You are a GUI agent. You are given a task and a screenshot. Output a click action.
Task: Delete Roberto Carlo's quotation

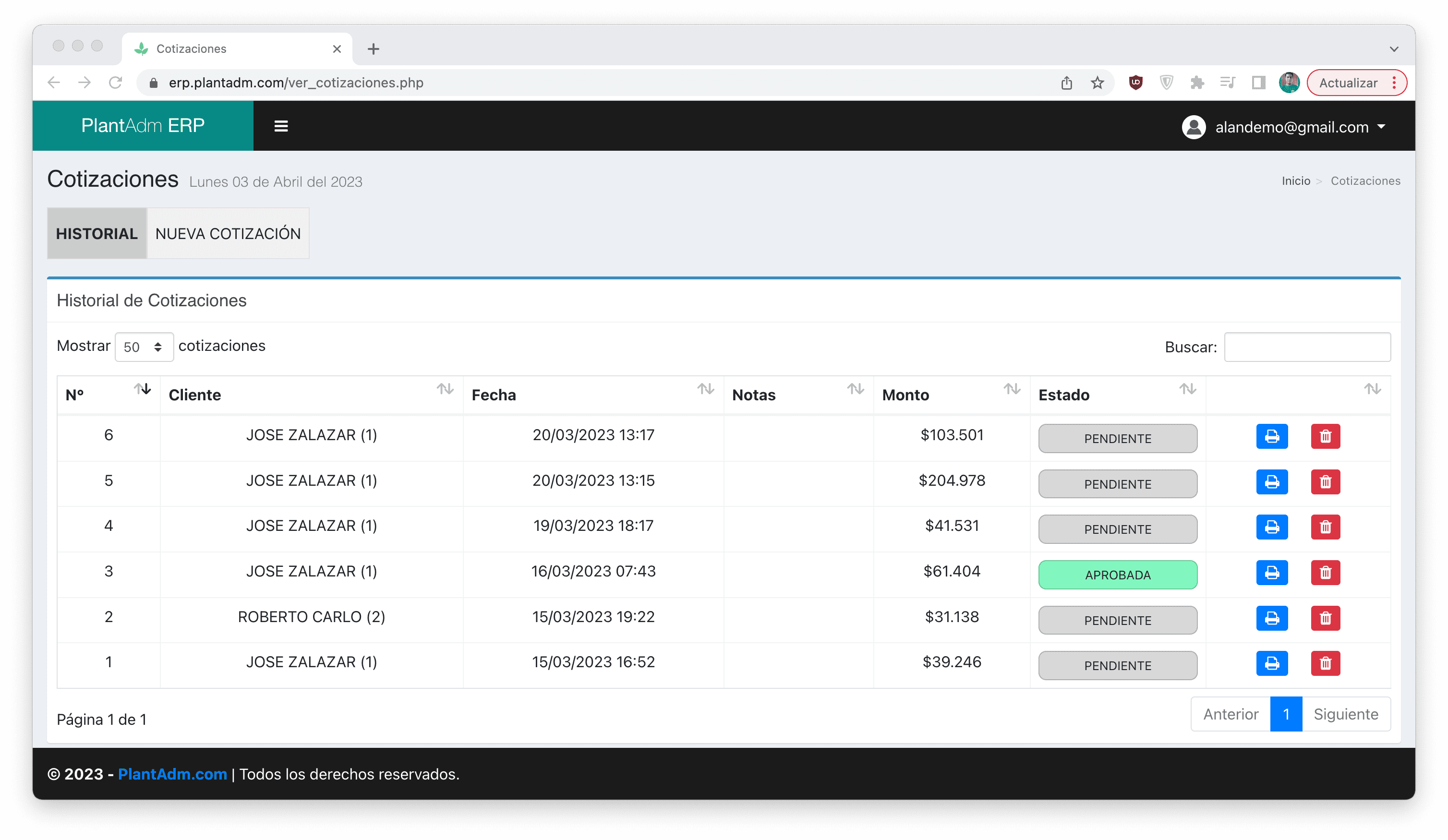(1325, 618)
